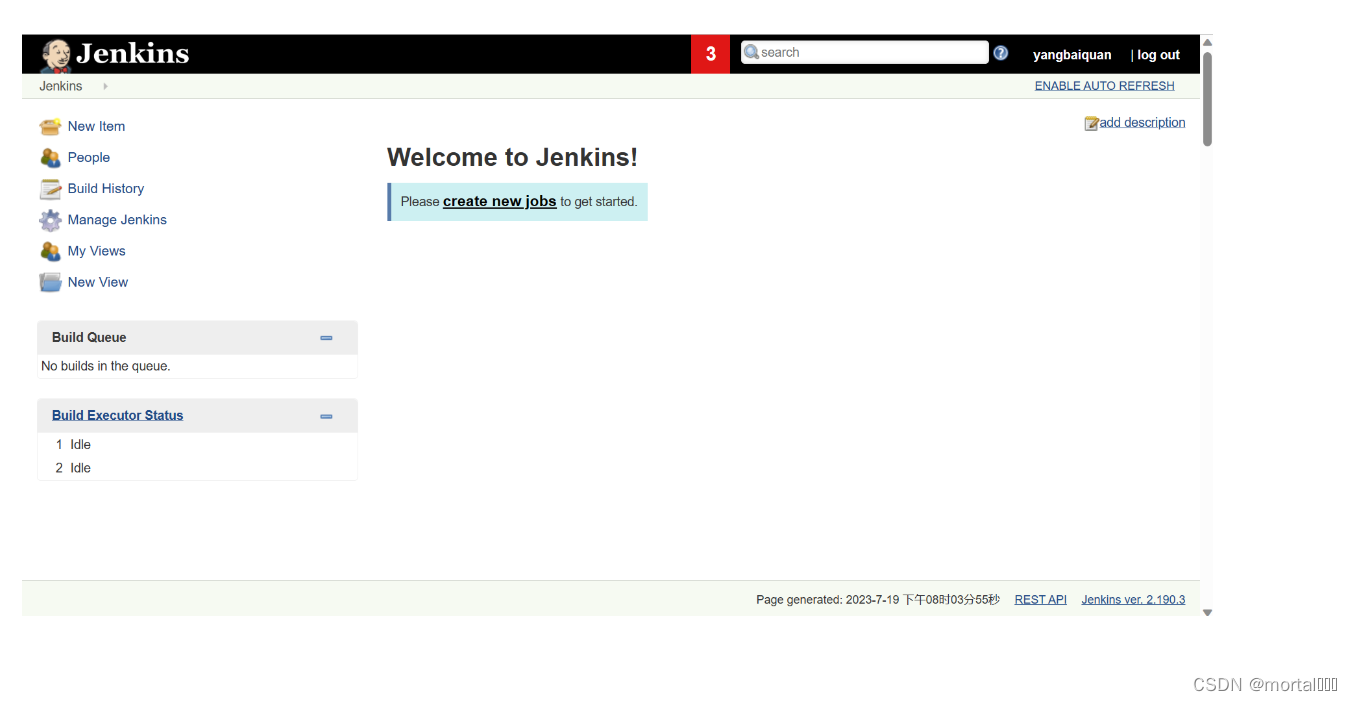Open the REST API footer link
Viewport: 1352px width, 701px height.
1040,599
